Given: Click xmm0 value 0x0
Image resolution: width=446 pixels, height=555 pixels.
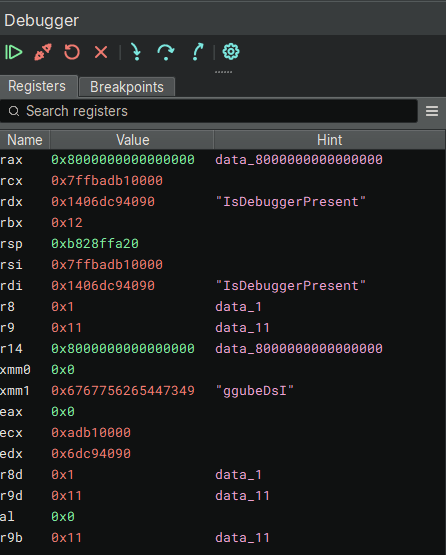Looking at the screenshot, I should click(x=63, y=370).
